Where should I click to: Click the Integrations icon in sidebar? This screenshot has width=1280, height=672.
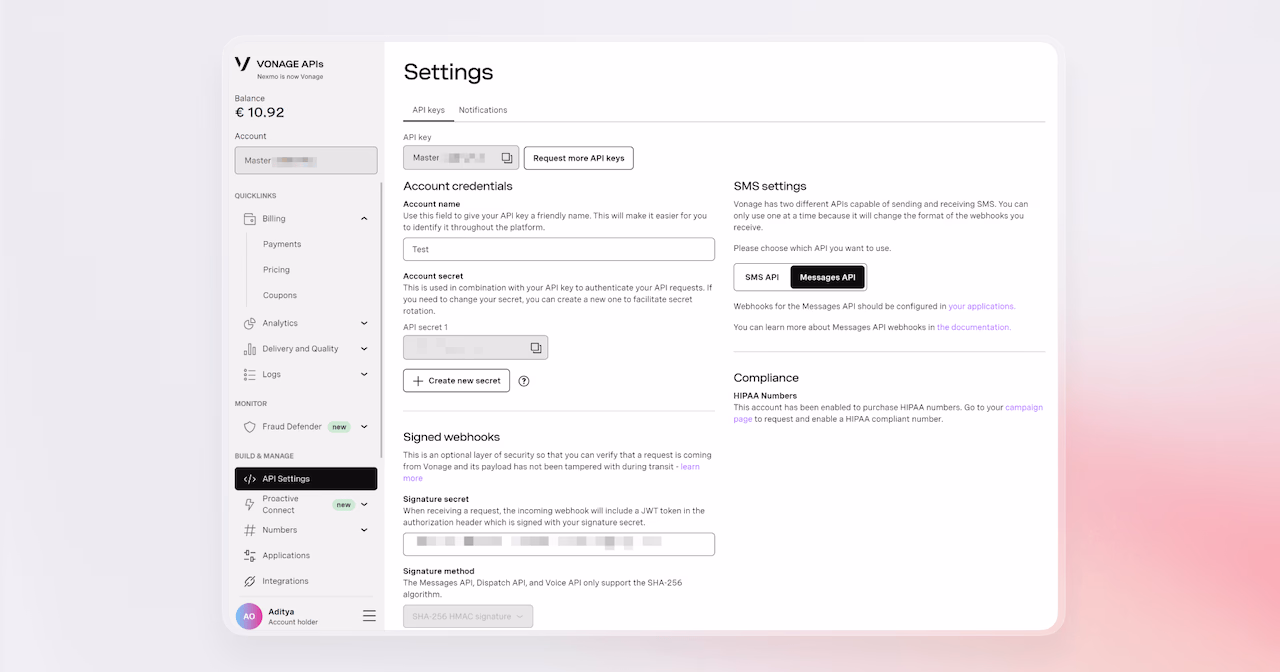pos(250,581)
